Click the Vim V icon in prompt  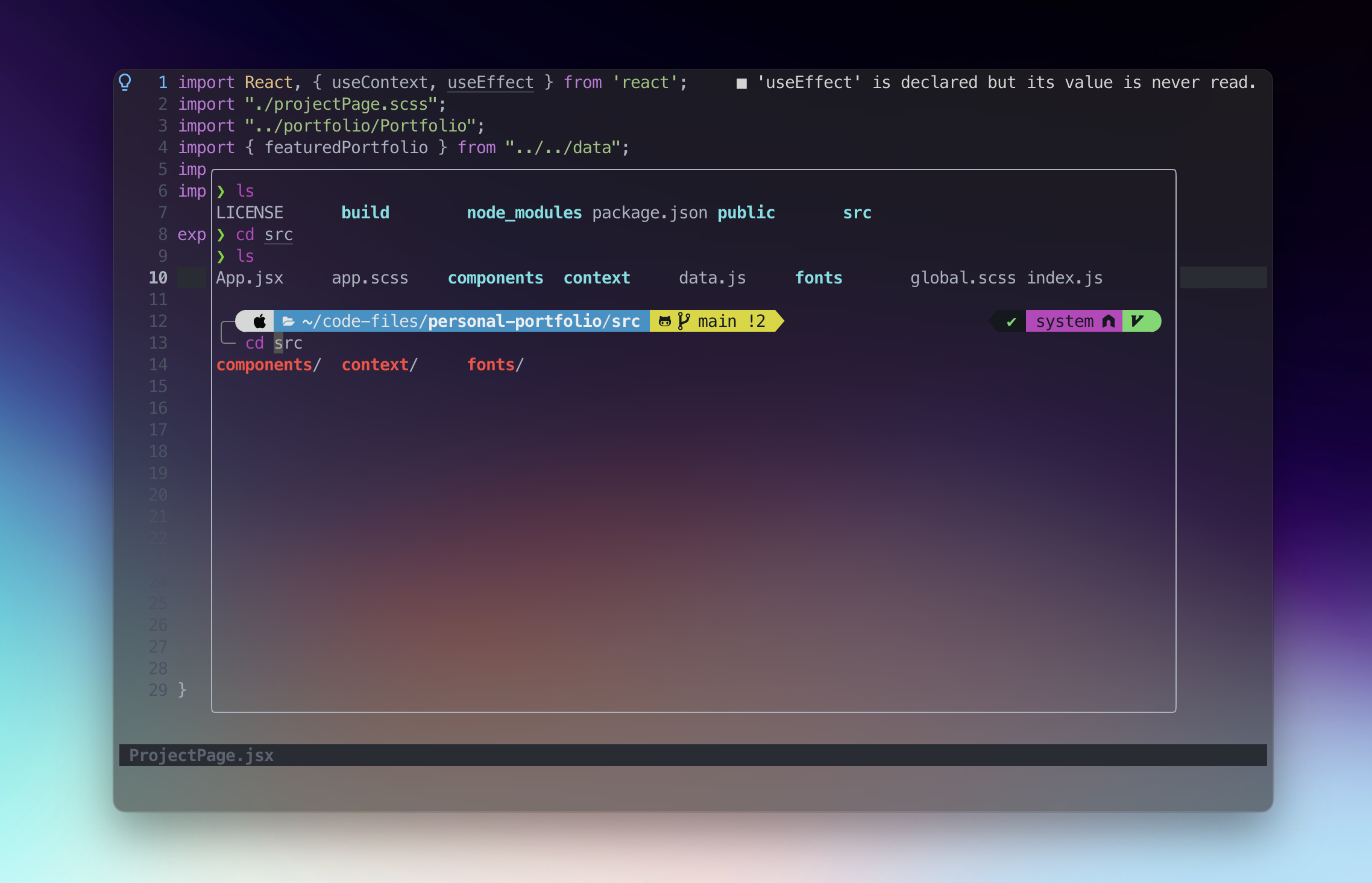click(x=1137, y=321)
